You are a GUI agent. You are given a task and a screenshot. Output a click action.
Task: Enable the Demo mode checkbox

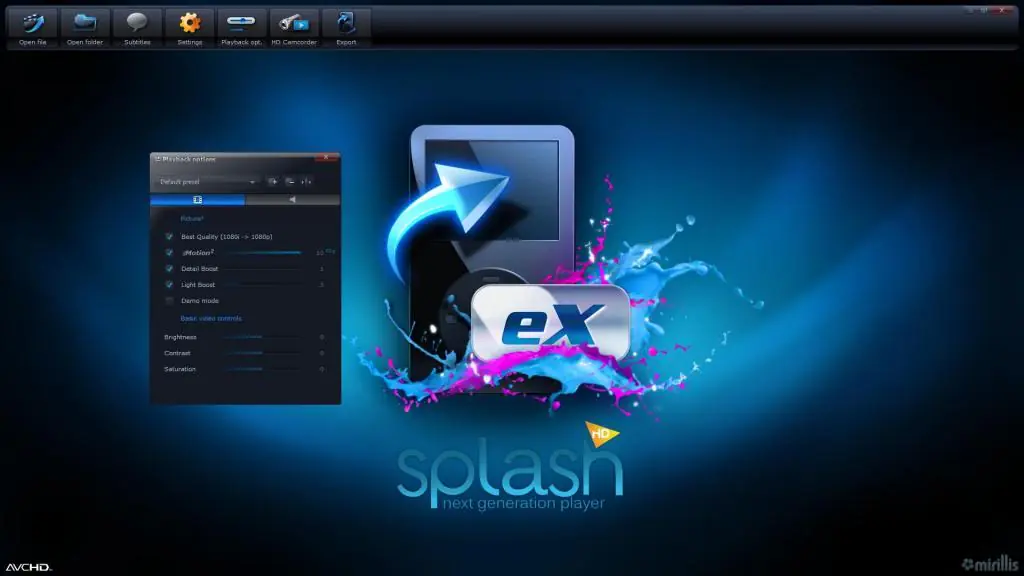pos(169,300)
